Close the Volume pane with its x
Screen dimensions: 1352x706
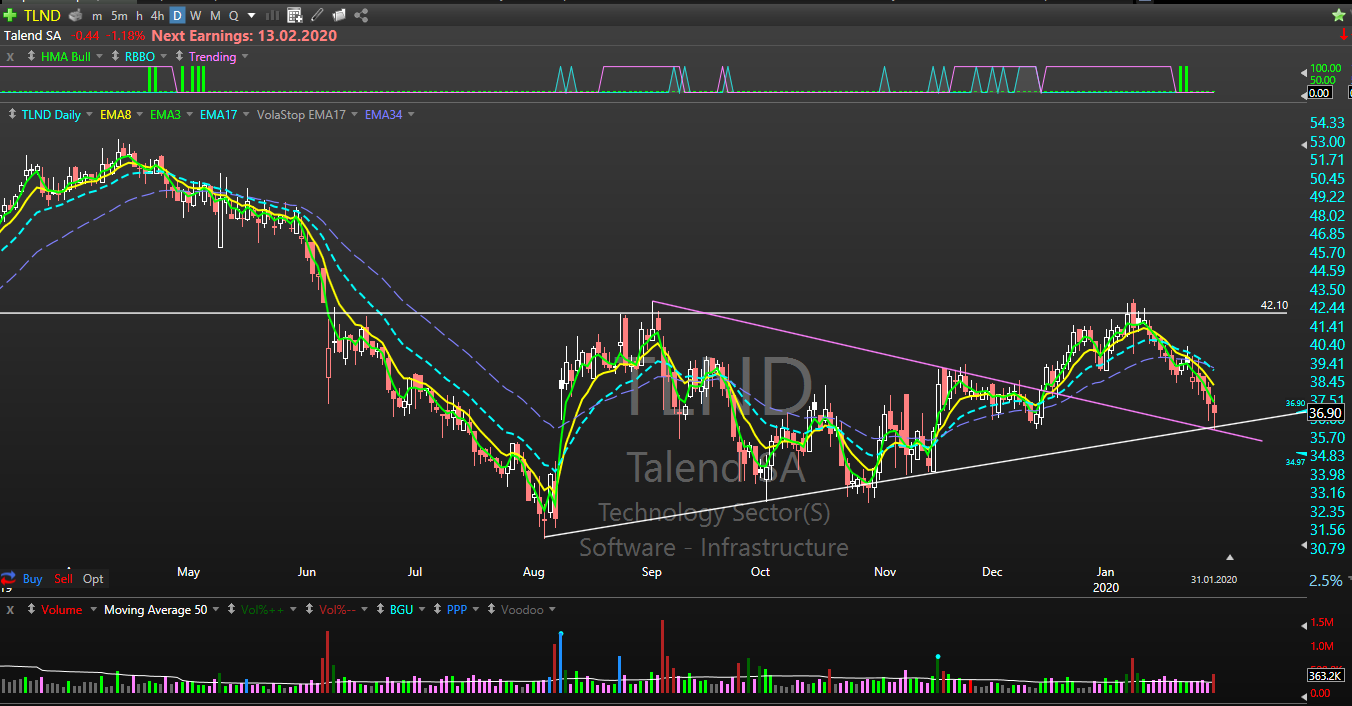[10, 609]
